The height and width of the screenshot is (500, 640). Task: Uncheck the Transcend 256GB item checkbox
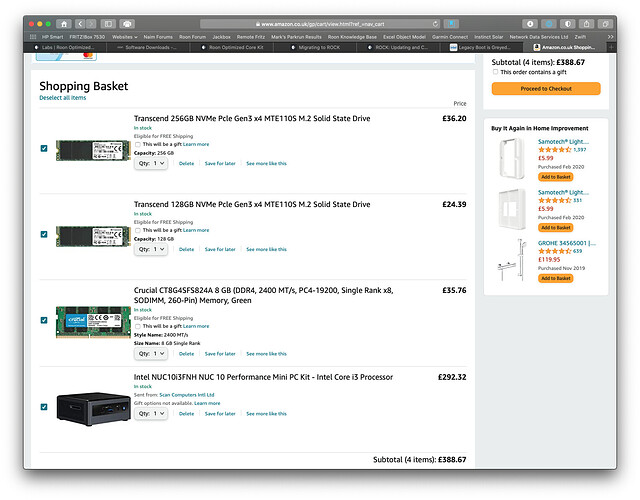(x=44, y=148)
